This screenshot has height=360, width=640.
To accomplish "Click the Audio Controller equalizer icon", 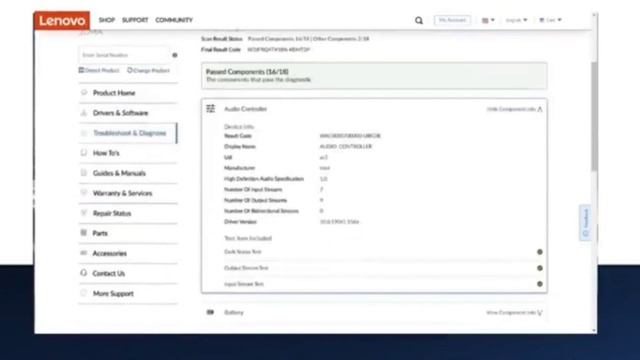I will click(211, 109).
